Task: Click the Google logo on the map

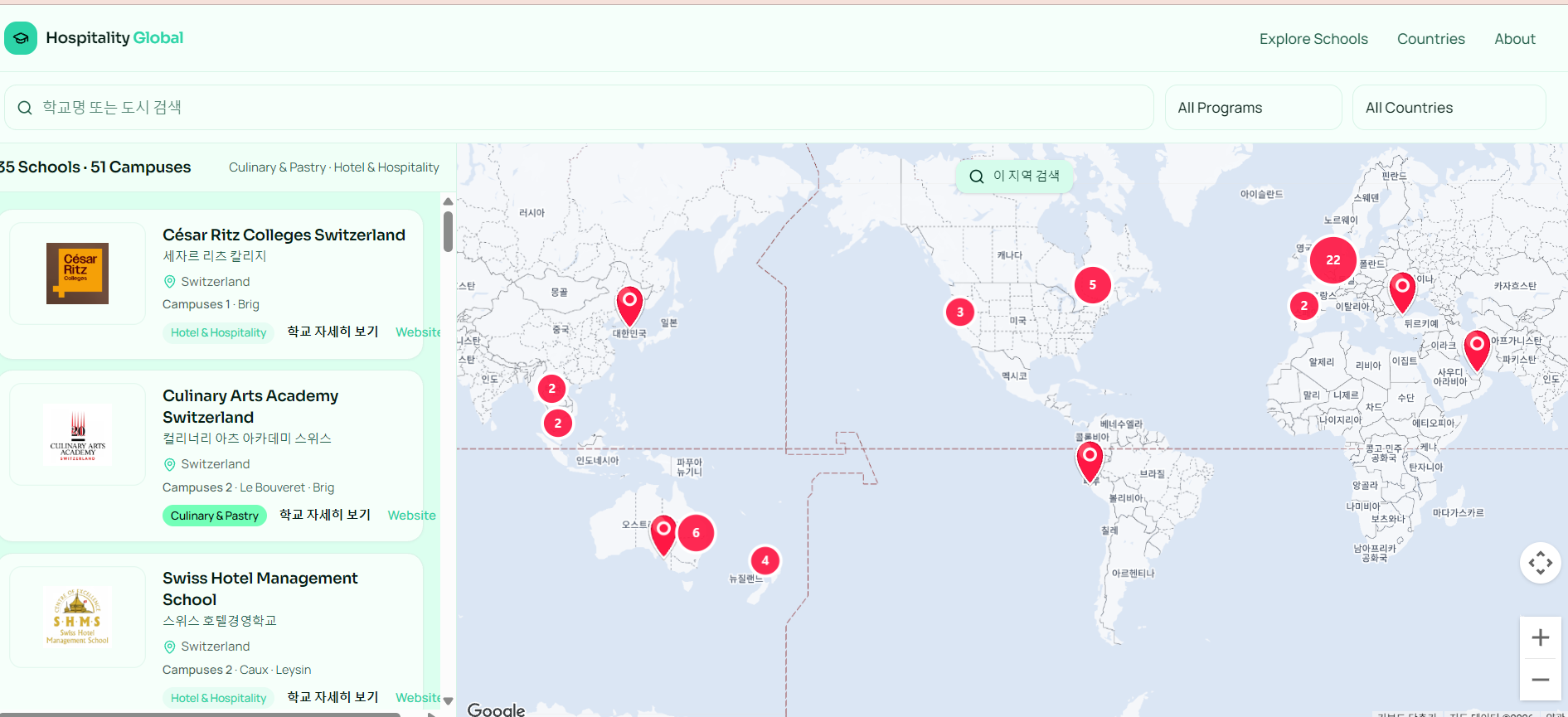Action: (496, 710)
